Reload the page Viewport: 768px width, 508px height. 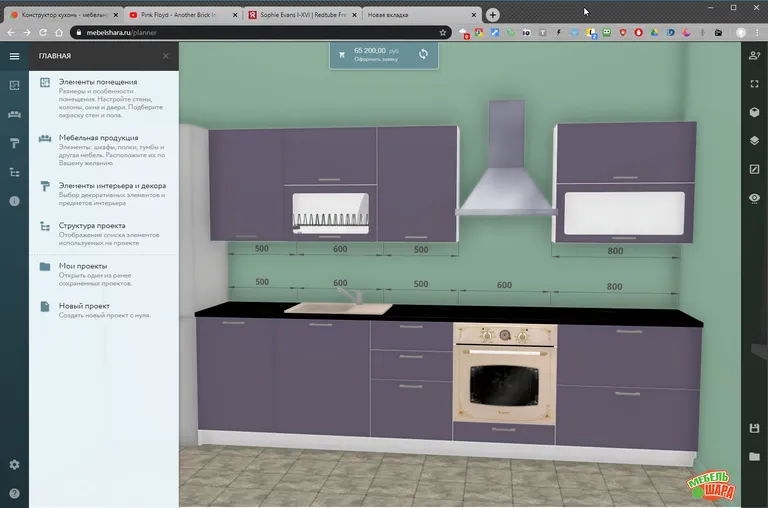point(43,32)
